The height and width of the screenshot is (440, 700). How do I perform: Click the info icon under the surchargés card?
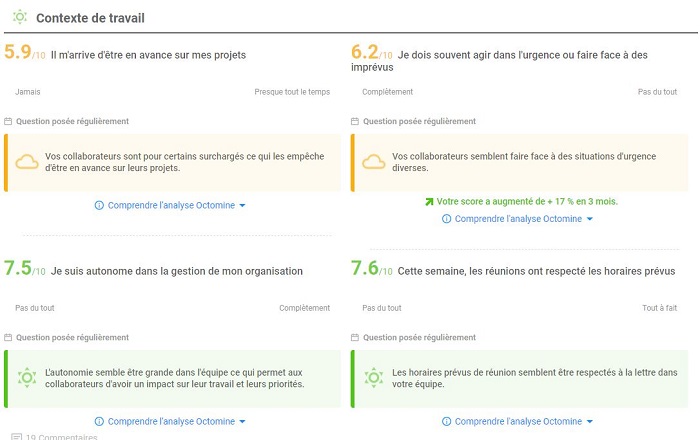click(x=99, y=205)
